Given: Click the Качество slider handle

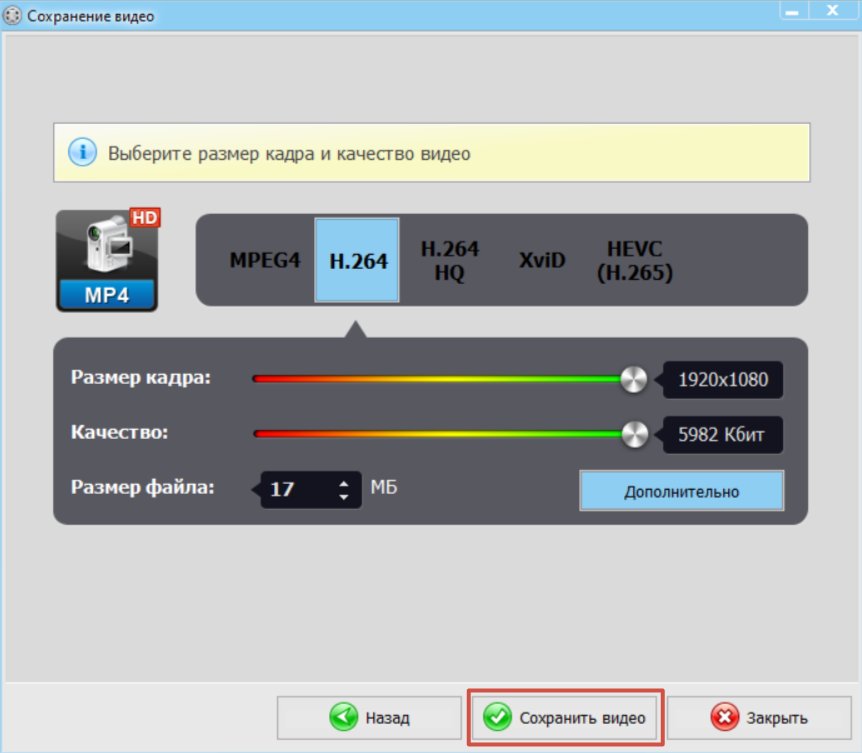Looking at the screenshot, I should pos(634,434).
